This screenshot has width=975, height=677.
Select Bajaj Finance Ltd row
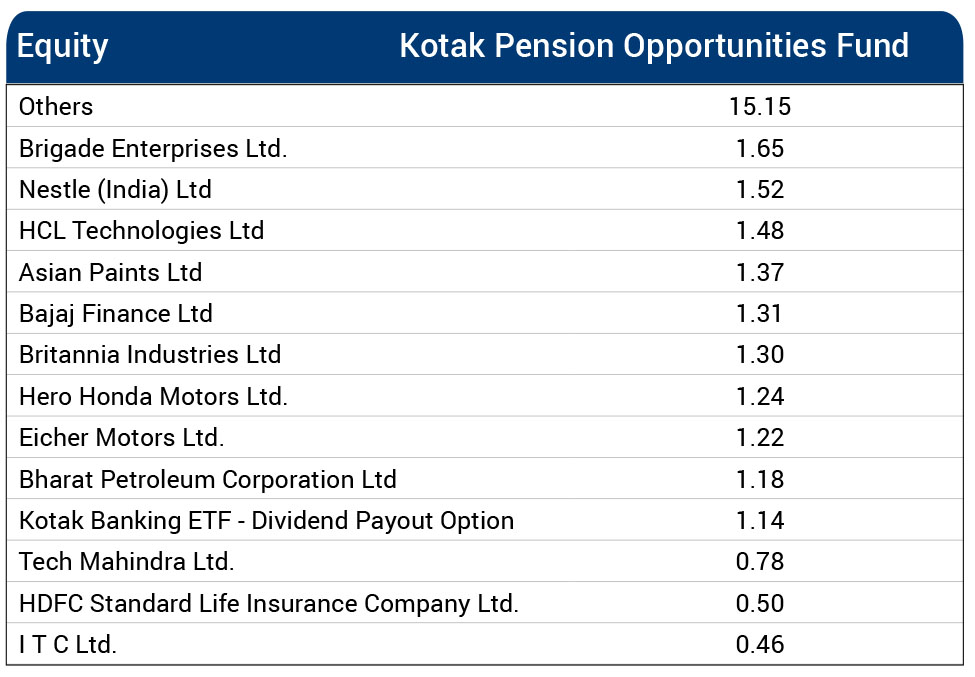(x=116, y=314)
